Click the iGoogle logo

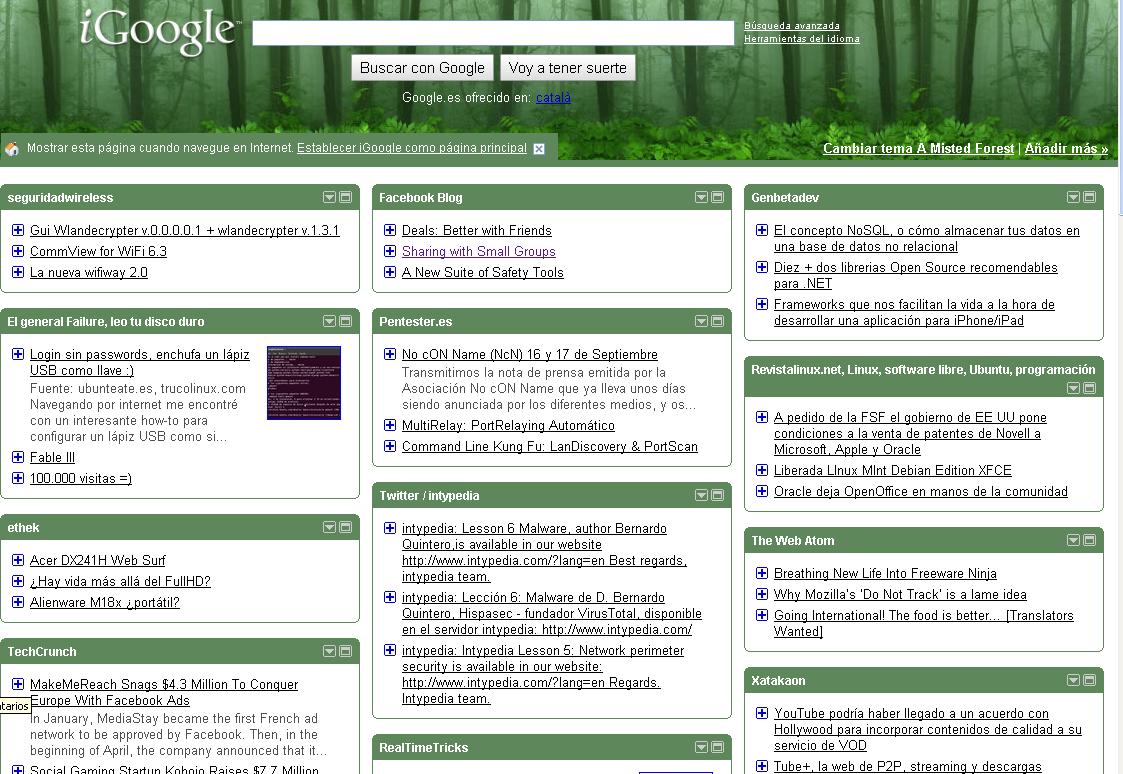pyautogui.click(x=158, y=32)
